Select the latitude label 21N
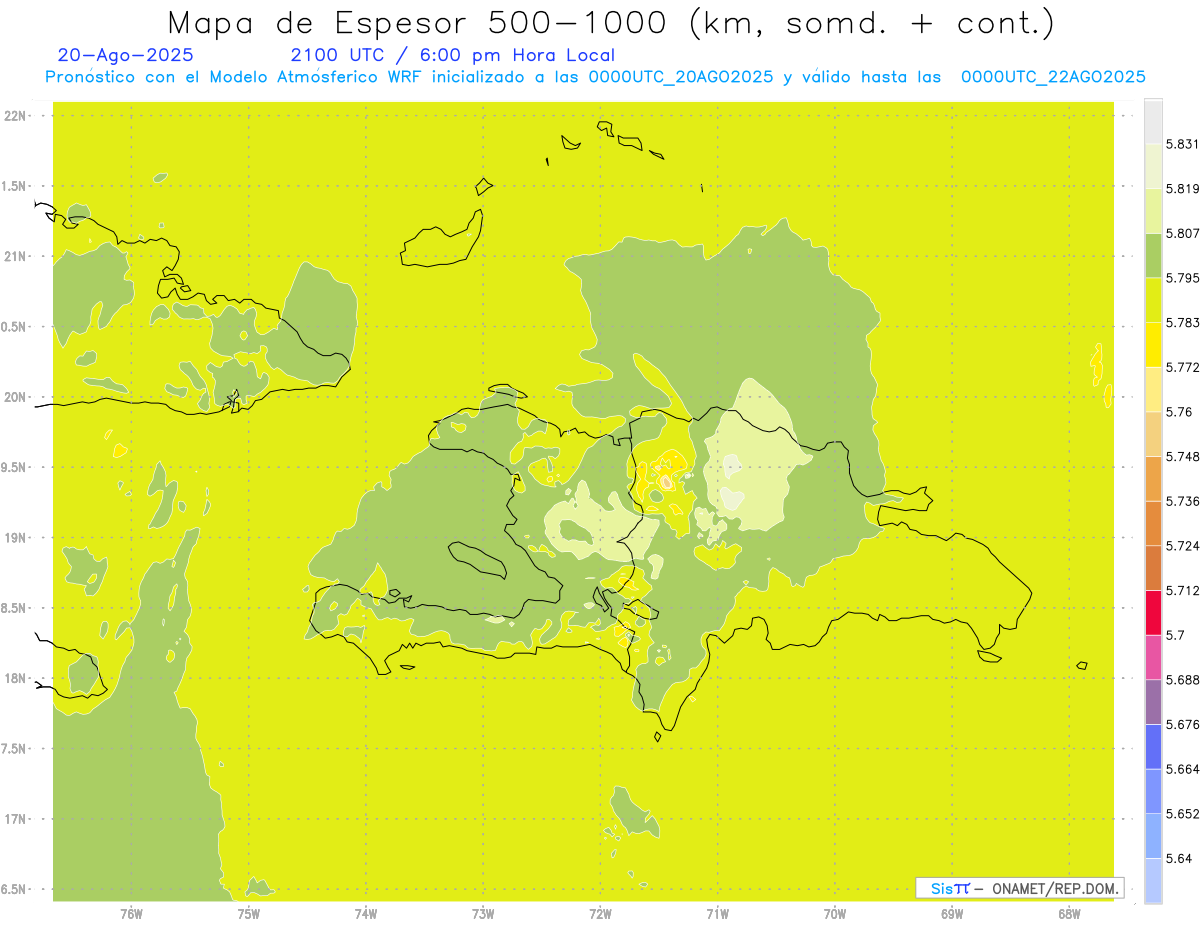1200x927 pixels. click(x=15, y=256)
